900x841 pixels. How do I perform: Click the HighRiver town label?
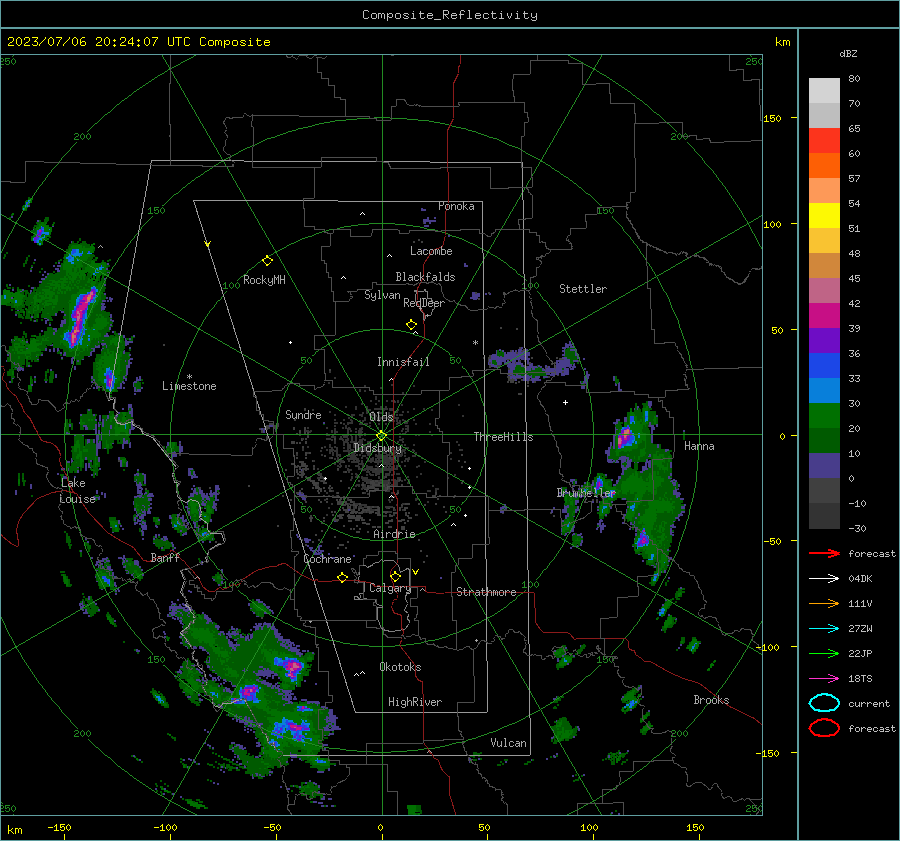coord(415,702)
